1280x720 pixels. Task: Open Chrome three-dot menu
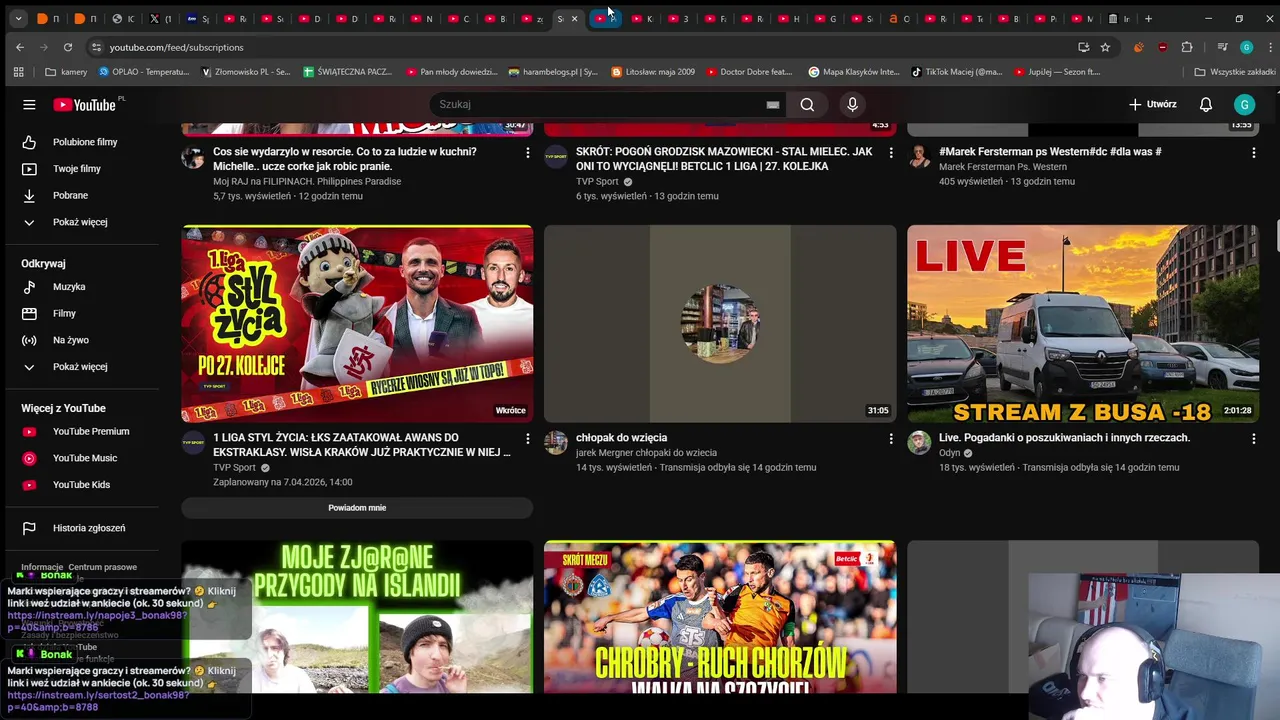pyautogui.click(x=1268, y=47)
